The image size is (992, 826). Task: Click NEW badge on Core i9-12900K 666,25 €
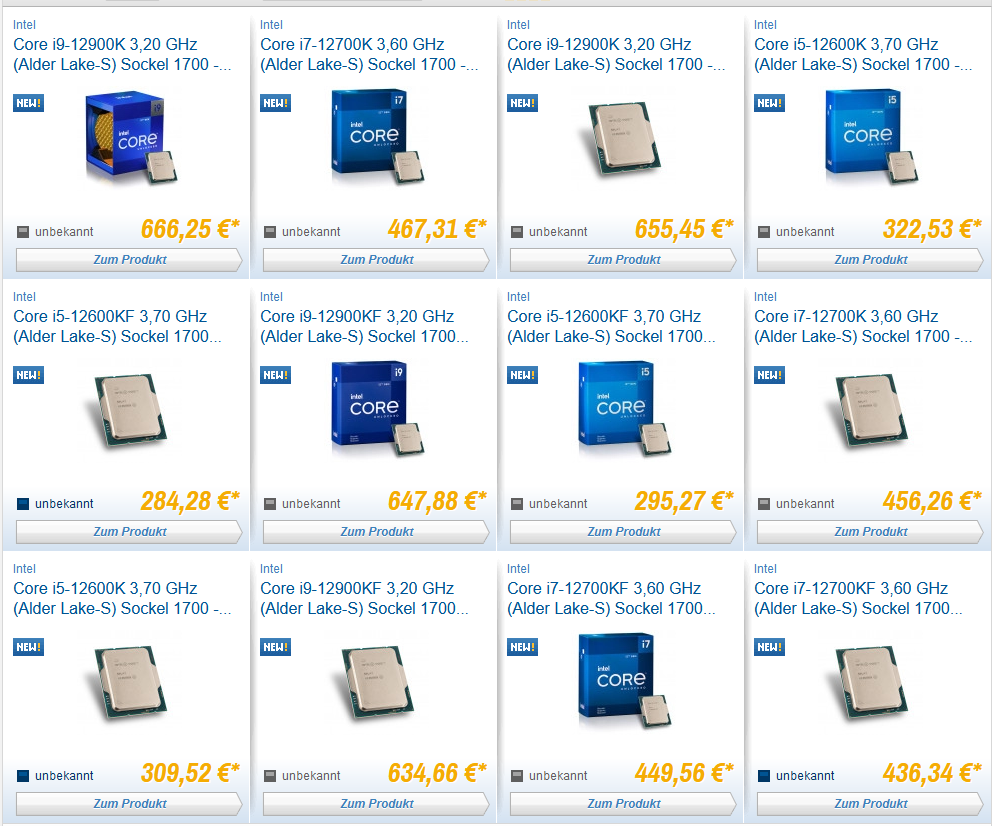point(28,103)
